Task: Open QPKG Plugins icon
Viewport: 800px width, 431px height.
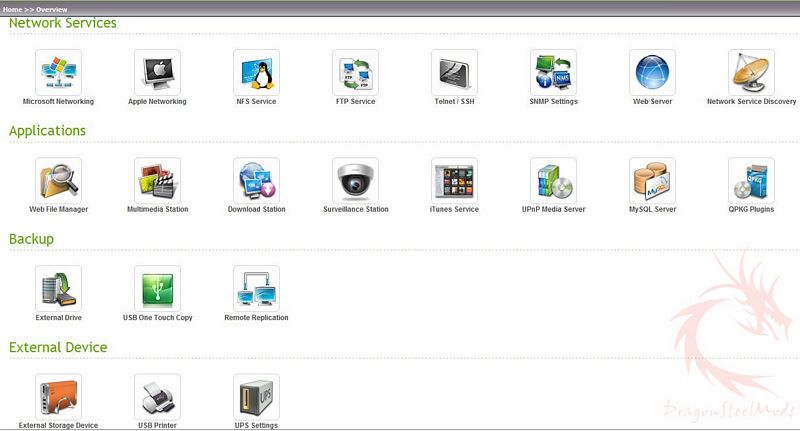Action: (751, 180)
